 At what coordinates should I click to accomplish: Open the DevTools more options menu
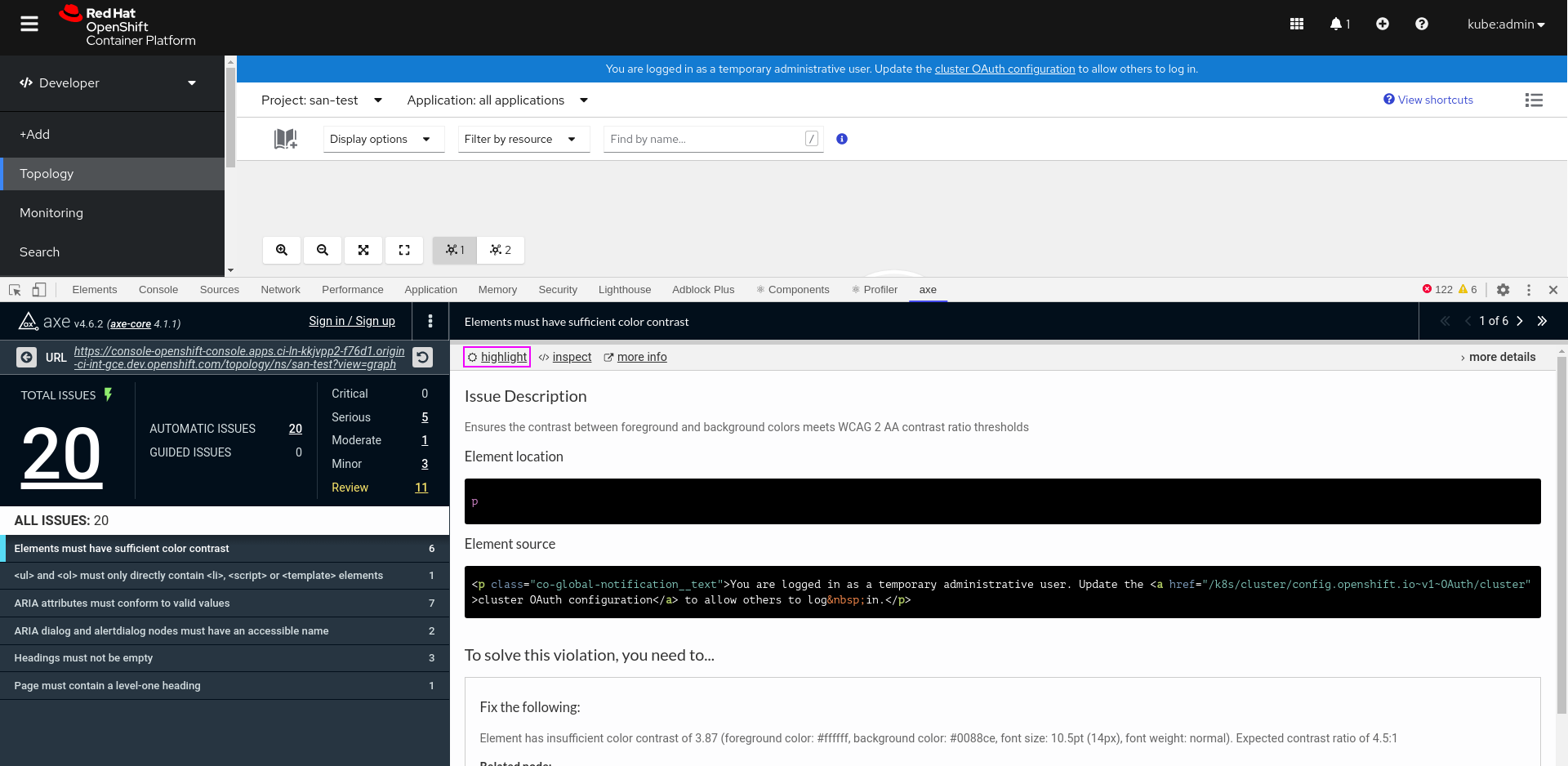1529,290
